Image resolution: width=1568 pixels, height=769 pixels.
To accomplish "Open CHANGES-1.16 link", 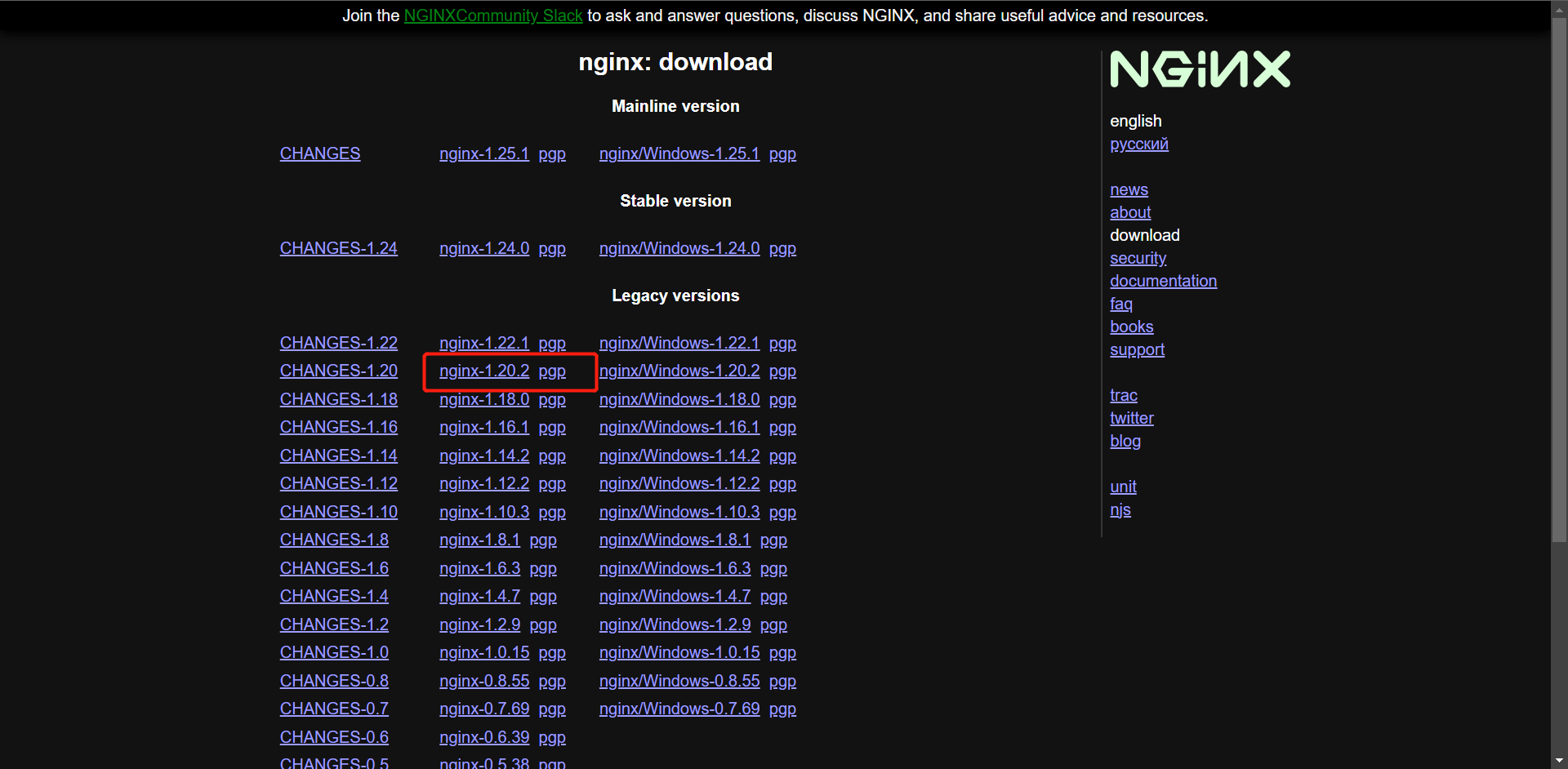I will pos(339,427).
